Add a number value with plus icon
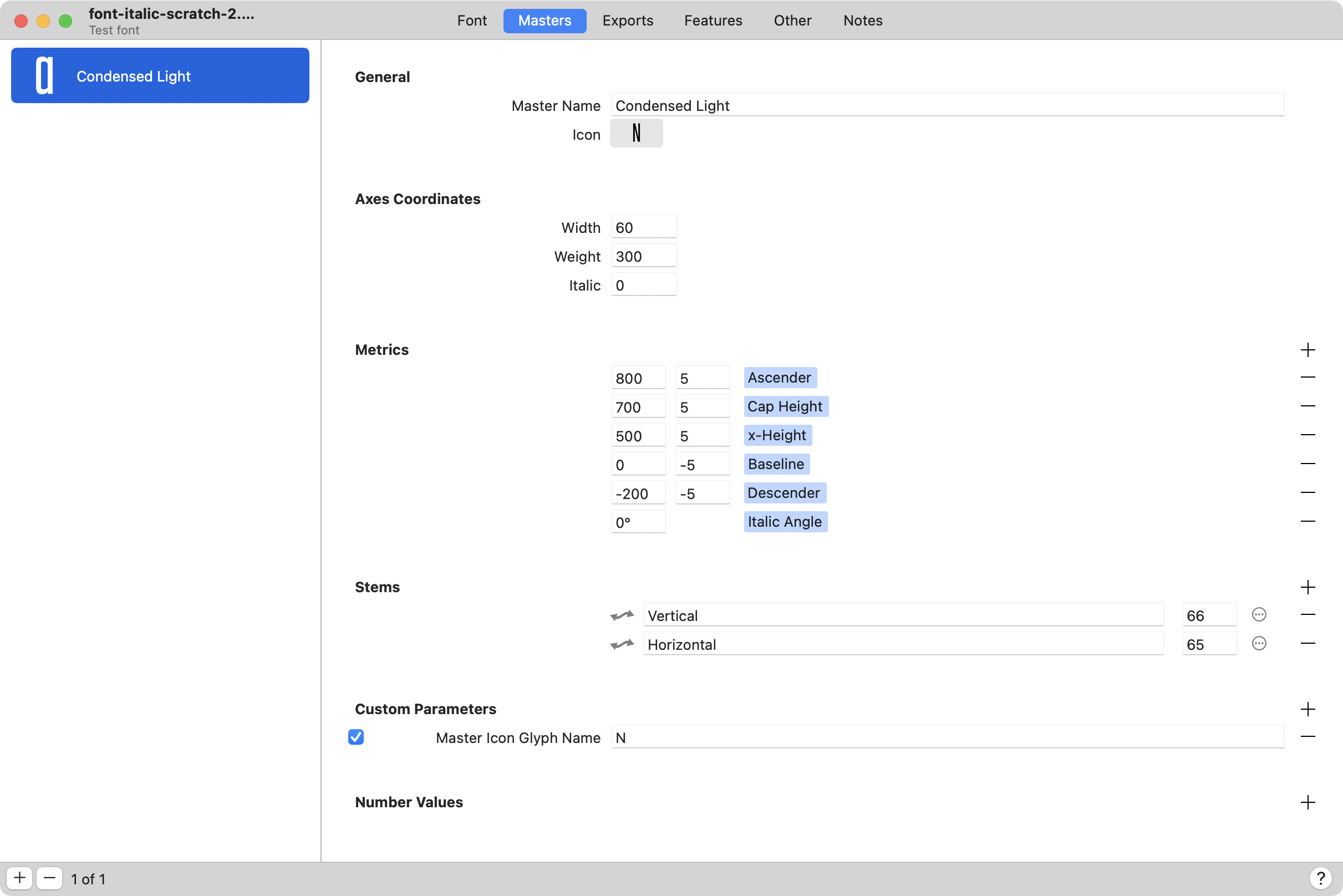This screenshot has width=1343, height=896. click(x=1308, y=802)
